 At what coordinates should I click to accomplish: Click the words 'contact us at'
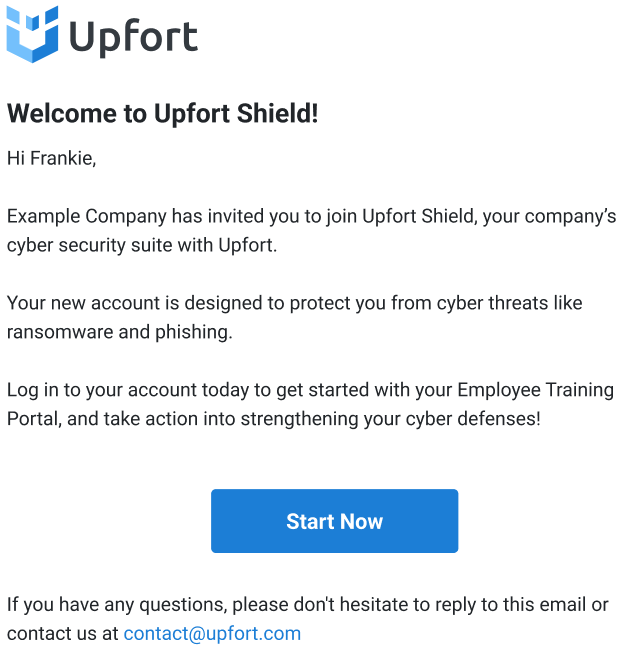pyautogui.click(x=63, y=634)
